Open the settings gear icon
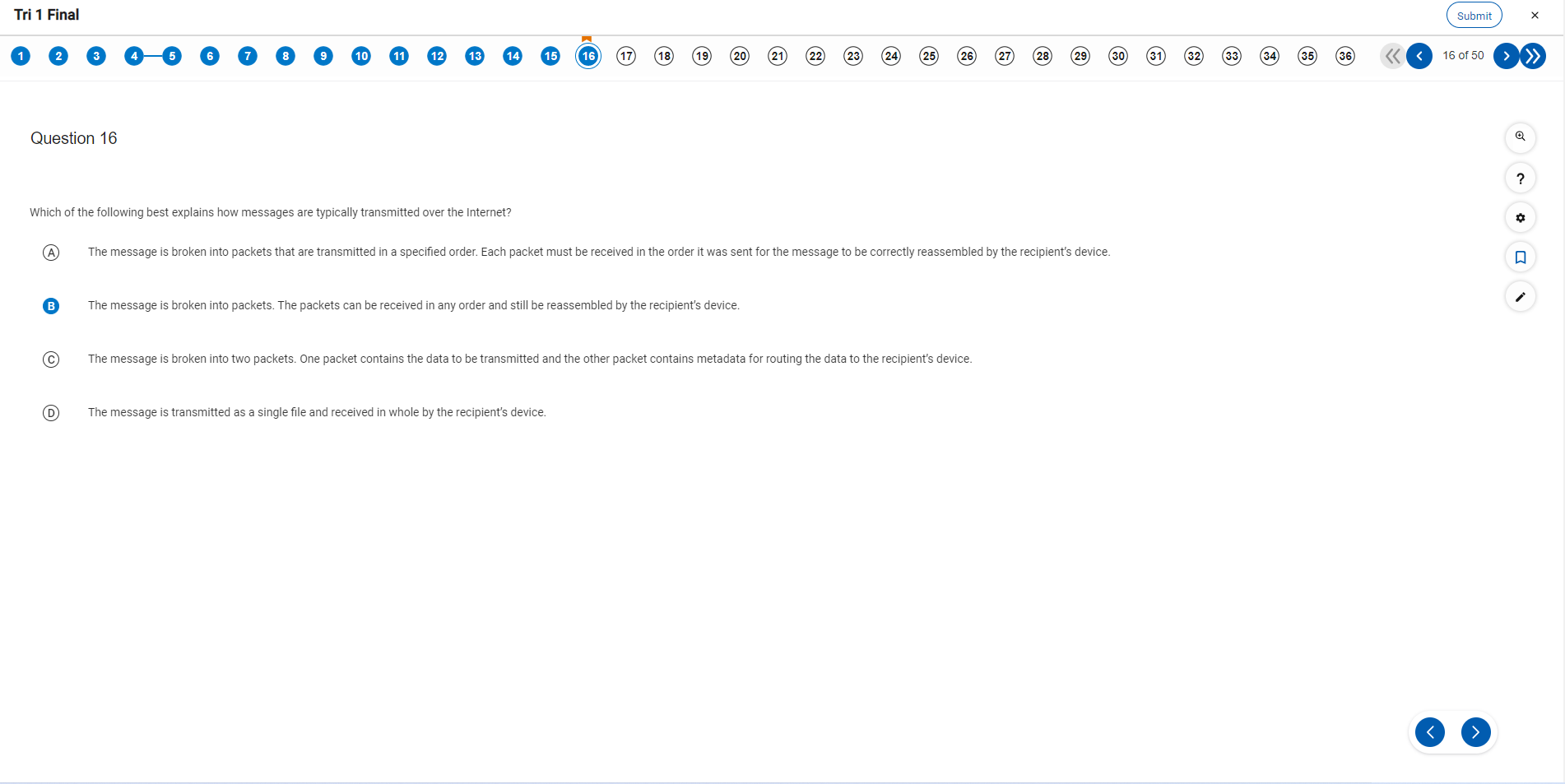The image size is (1565, 784). pyautogui.click(x=1520, y=218)
